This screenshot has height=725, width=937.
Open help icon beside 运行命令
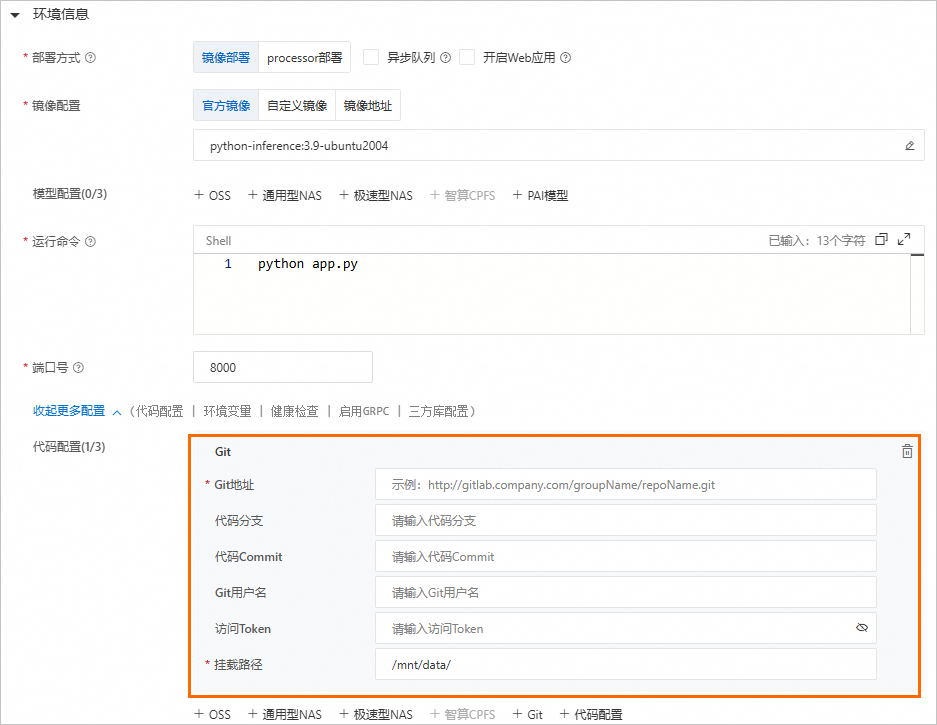point(90,241)
